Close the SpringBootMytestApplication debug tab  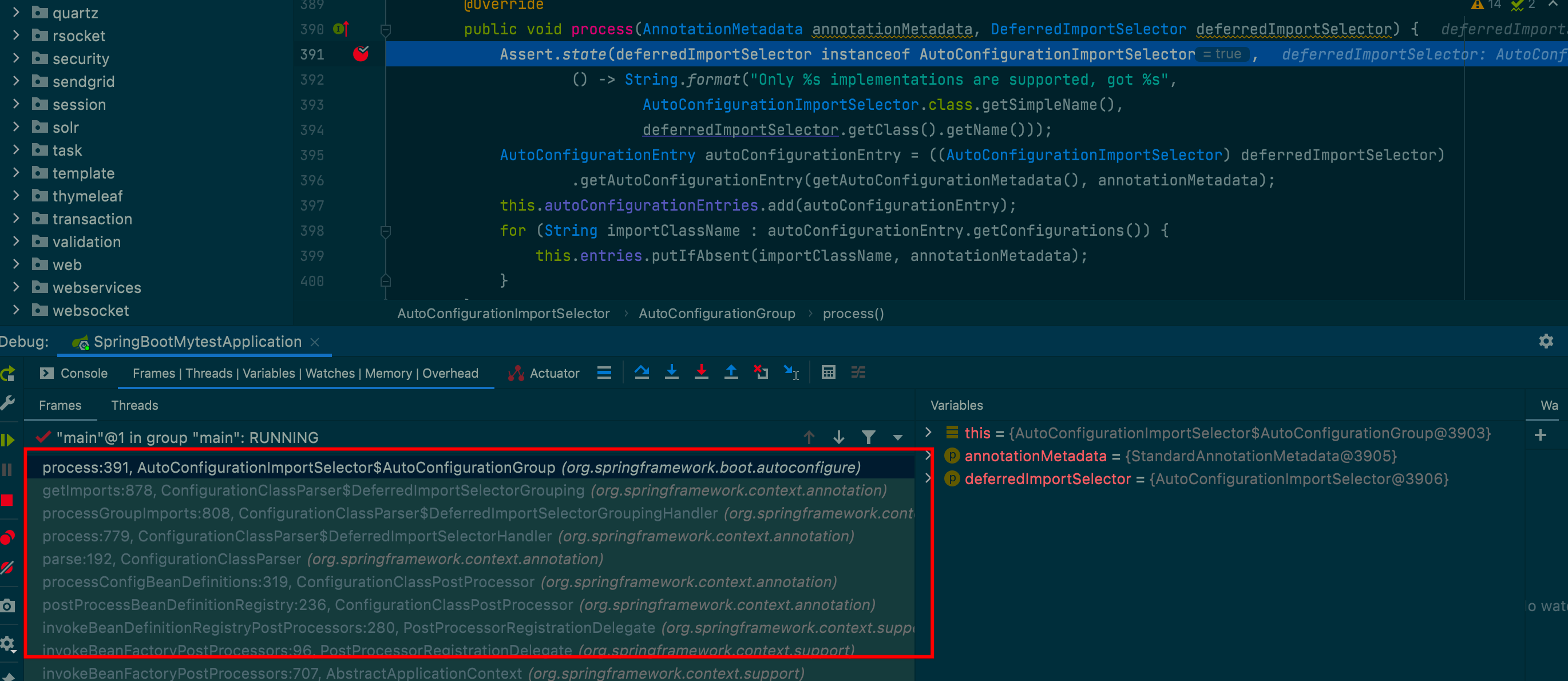click(x=315, y=342)
